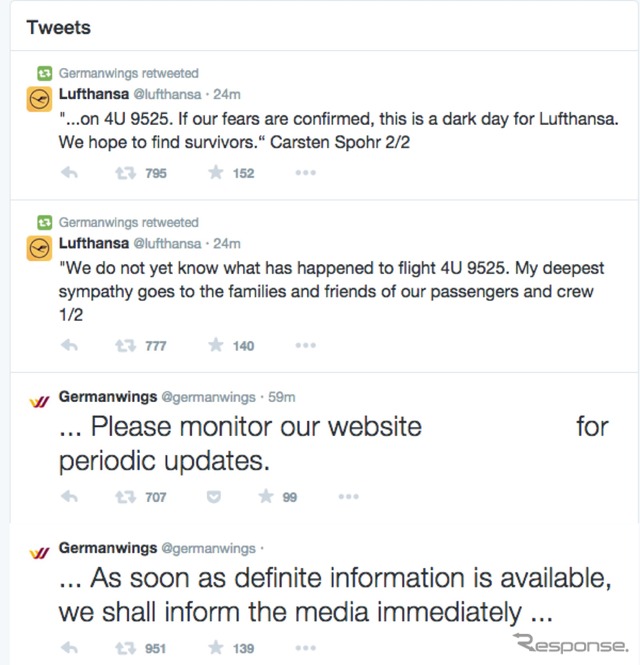Image resolution: width=640 pixels, height=665 pixels.
Task: Open the 24m timestamp of the second Lufthansa tweet
Action: point(227,243)
